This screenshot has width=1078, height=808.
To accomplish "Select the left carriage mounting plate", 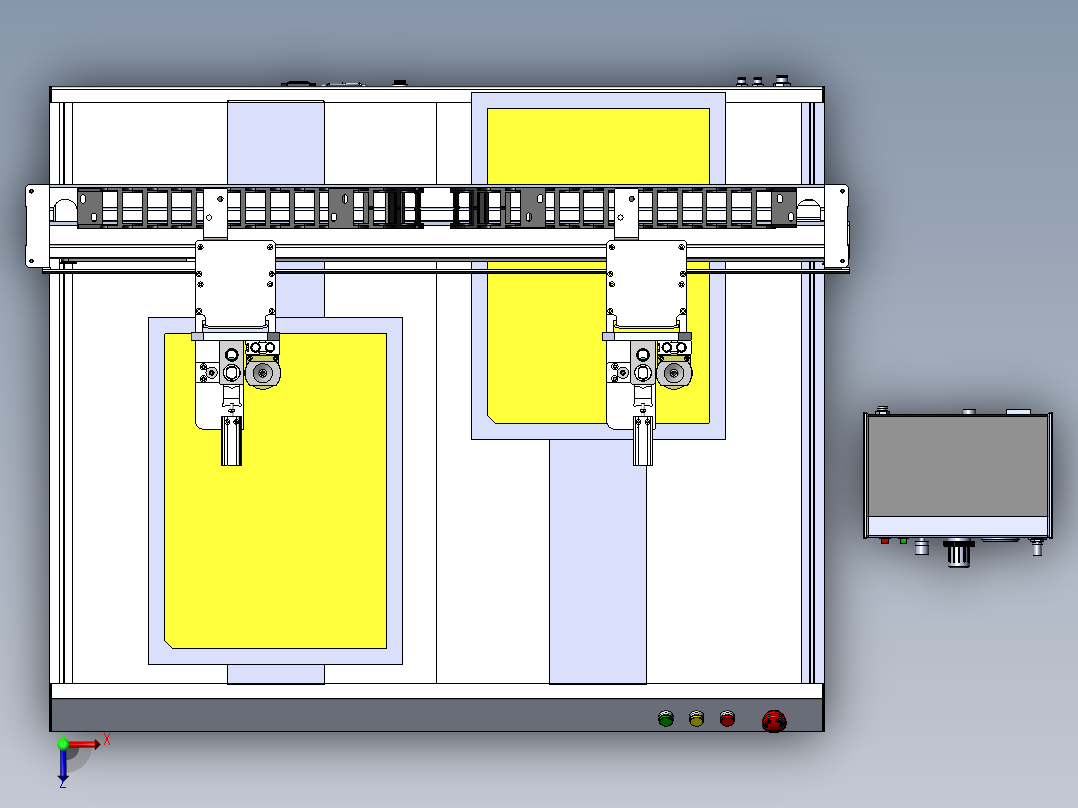I will 235,279.
